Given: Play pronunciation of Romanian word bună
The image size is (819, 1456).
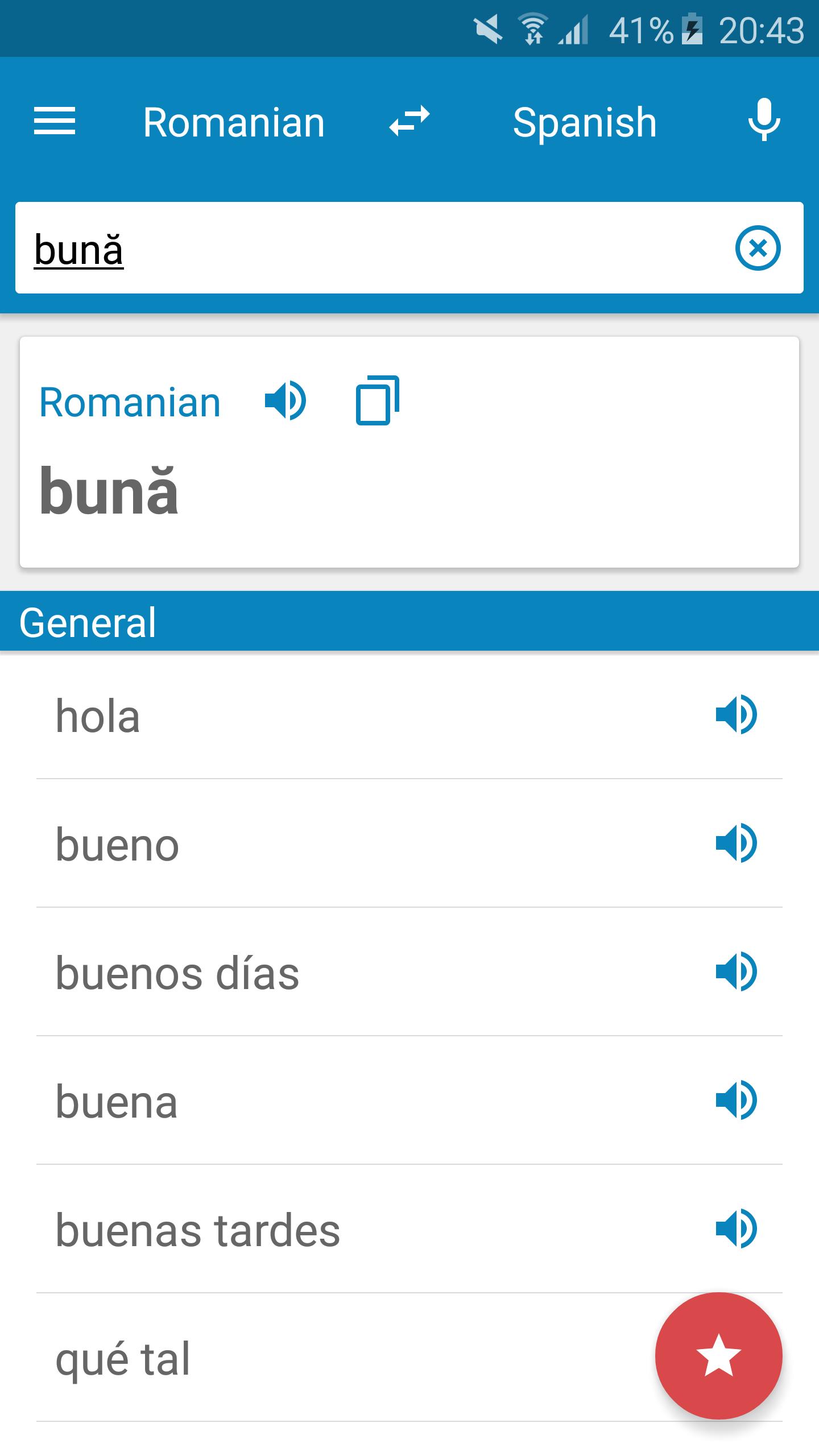Looking at the screenshot, I should (x=286, y=401).
